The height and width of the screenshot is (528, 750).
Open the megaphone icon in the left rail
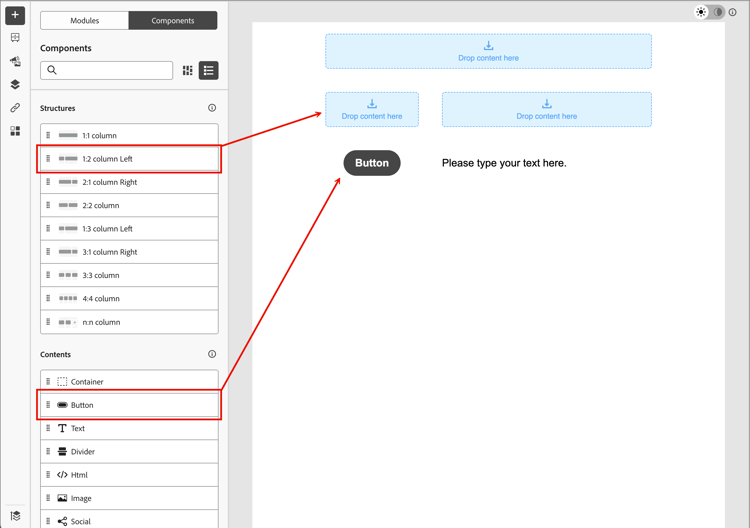[x=15, y=61]
